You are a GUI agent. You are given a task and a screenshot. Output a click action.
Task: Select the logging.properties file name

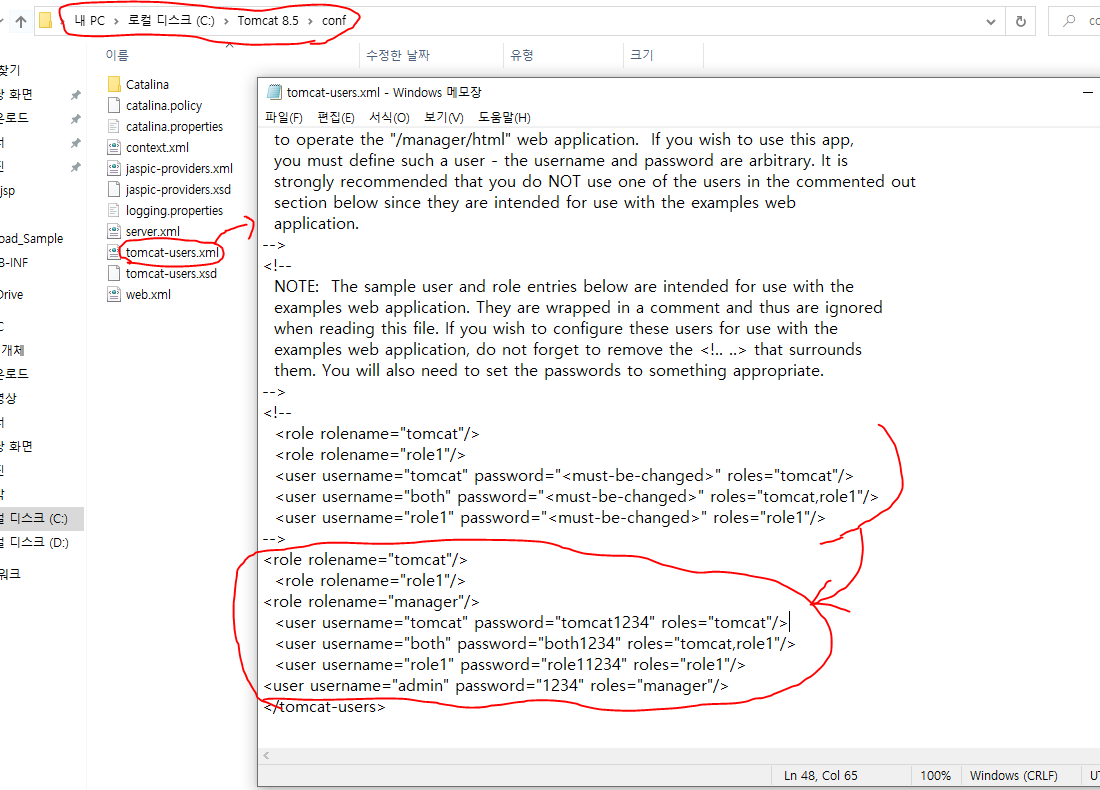174,210
